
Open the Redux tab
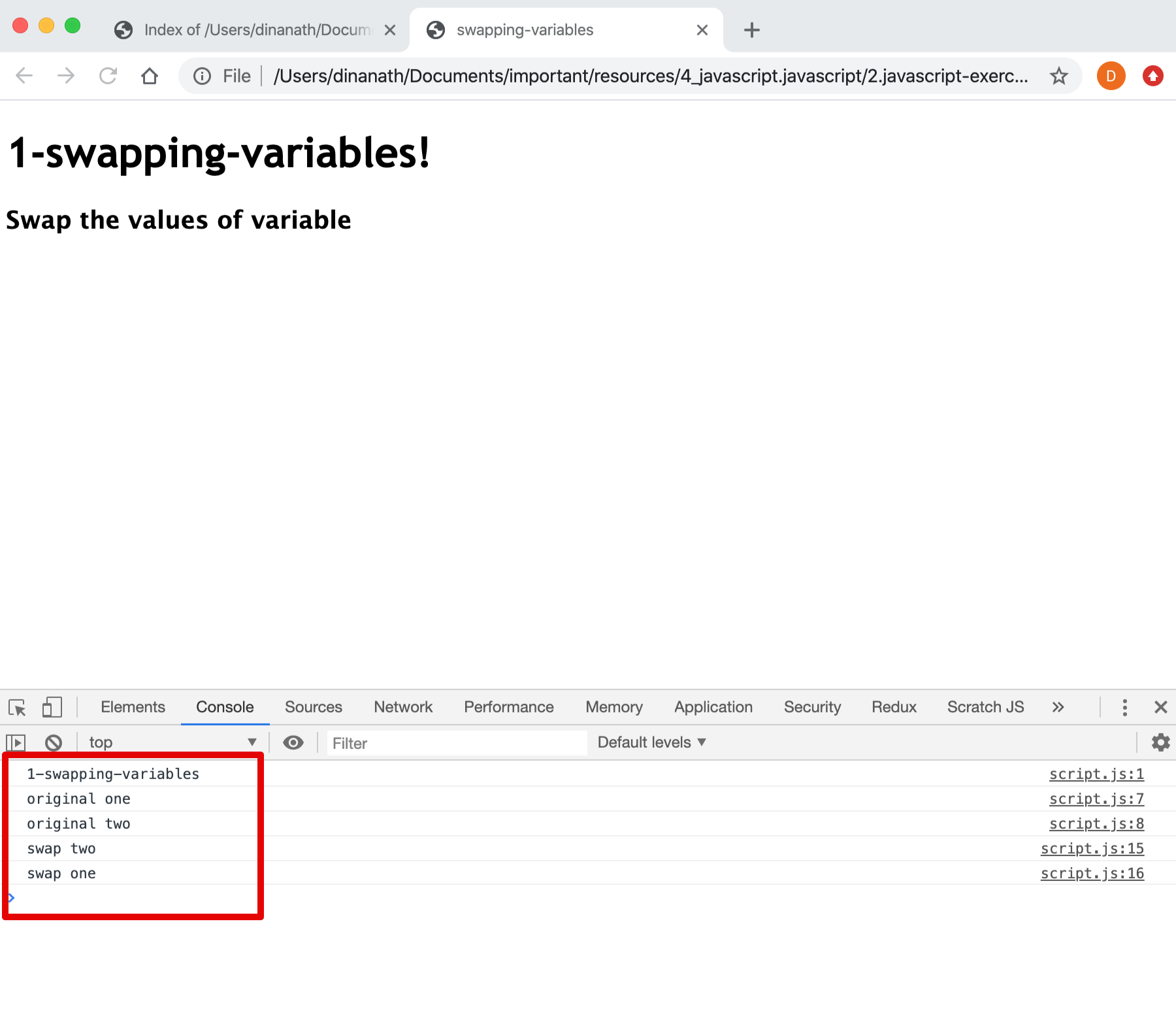pos(894,707)
